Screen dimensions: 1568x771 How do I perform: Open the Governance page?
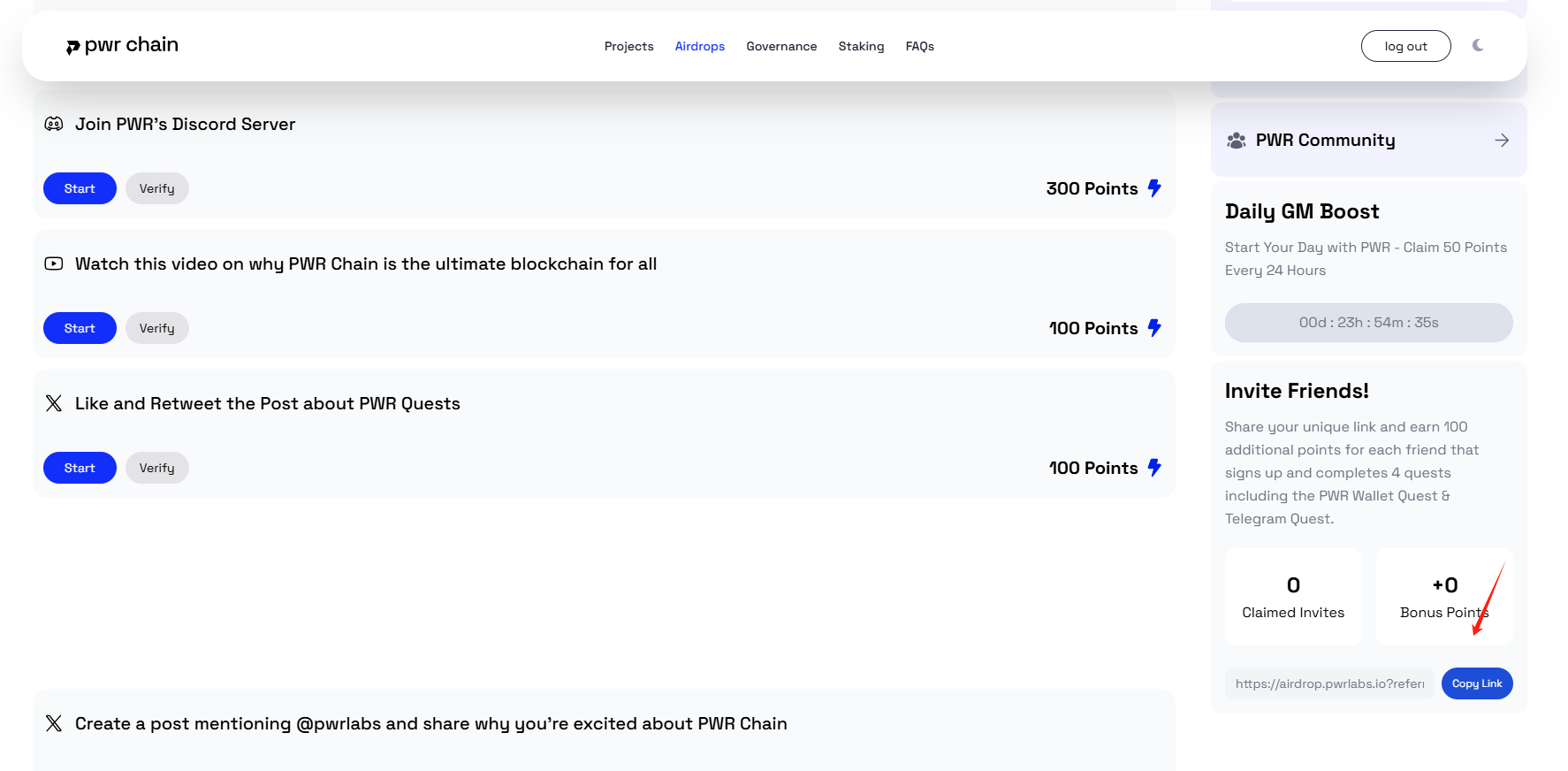point(781,46)
